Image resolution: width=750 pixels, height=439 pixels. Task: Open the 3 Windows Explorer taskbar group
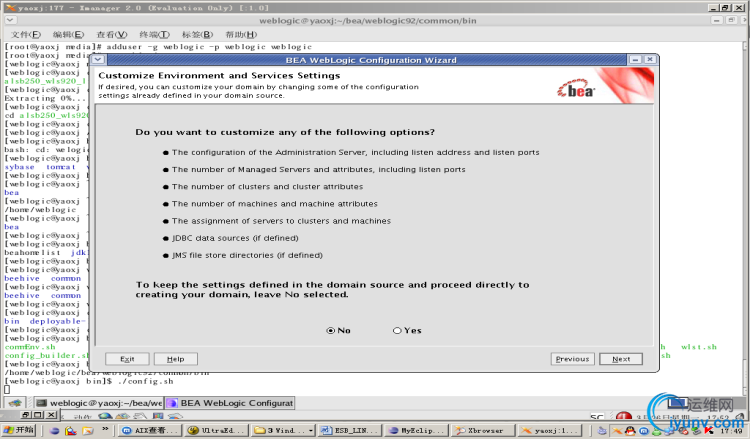pyautogui.click(x=282, y=430)
